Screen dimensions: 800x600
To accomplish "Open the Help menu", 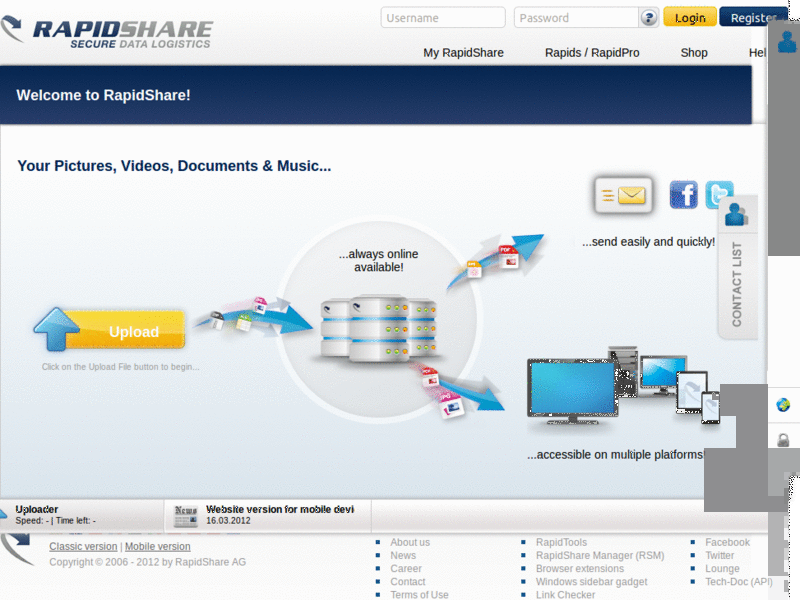I will (x=758, y=53).
